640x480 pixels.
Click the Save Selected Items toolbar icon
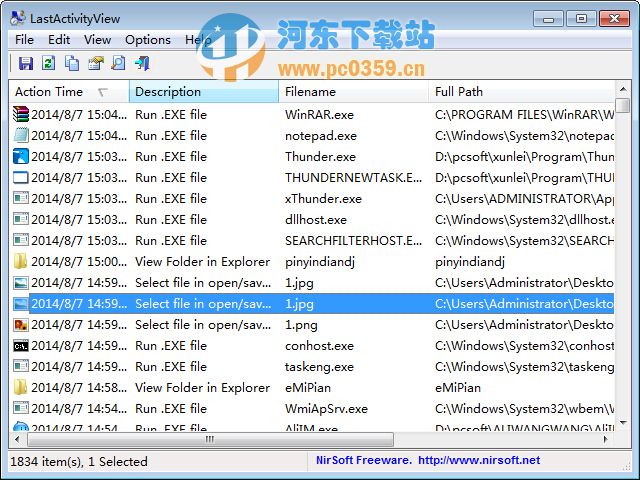click(26, 63)
